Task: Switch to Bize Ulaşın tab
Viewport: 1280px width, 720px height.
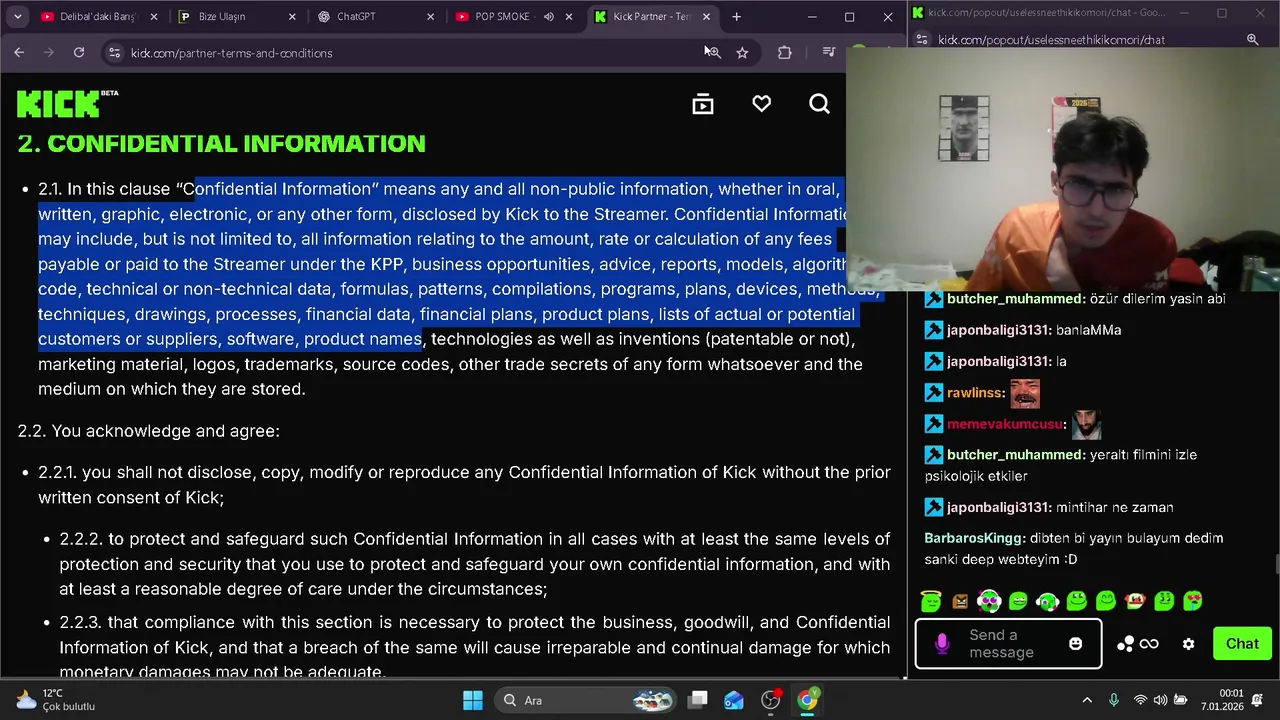Action: point(237,17)
